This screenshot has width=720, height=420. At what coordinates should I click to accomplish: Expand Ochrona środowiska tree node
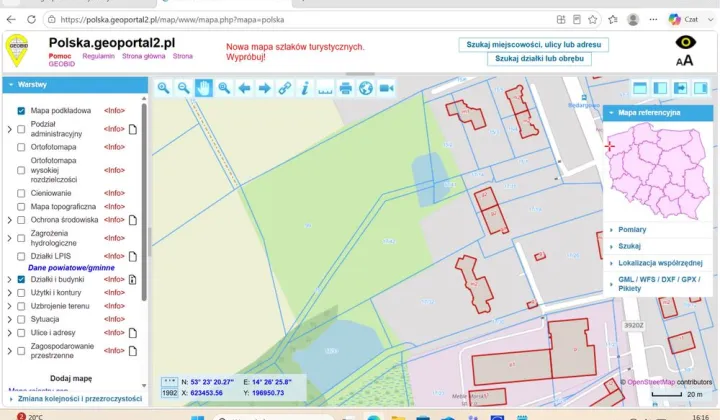[9, 220]
